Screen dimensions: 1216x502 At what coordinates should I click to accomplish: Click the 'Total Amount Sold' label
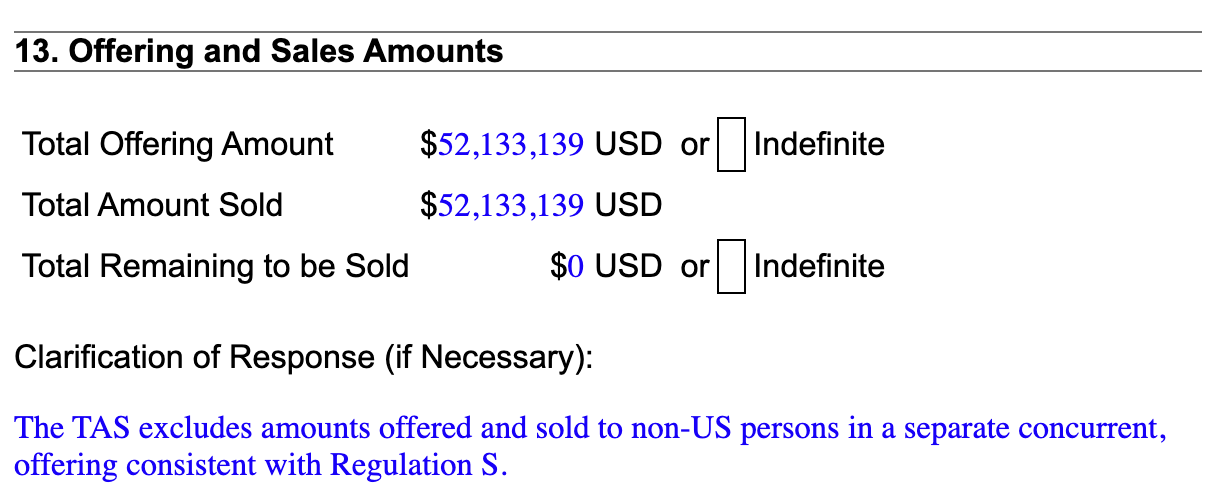point(153,206)
